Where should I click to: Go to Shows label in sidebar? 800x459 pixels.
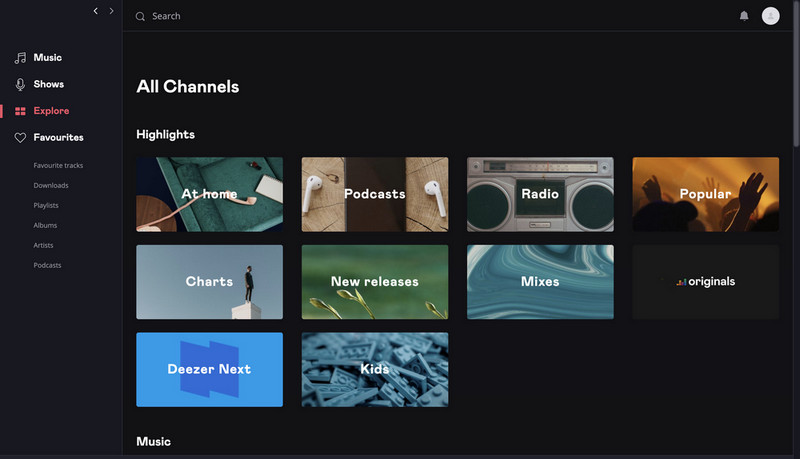point(48,84)
